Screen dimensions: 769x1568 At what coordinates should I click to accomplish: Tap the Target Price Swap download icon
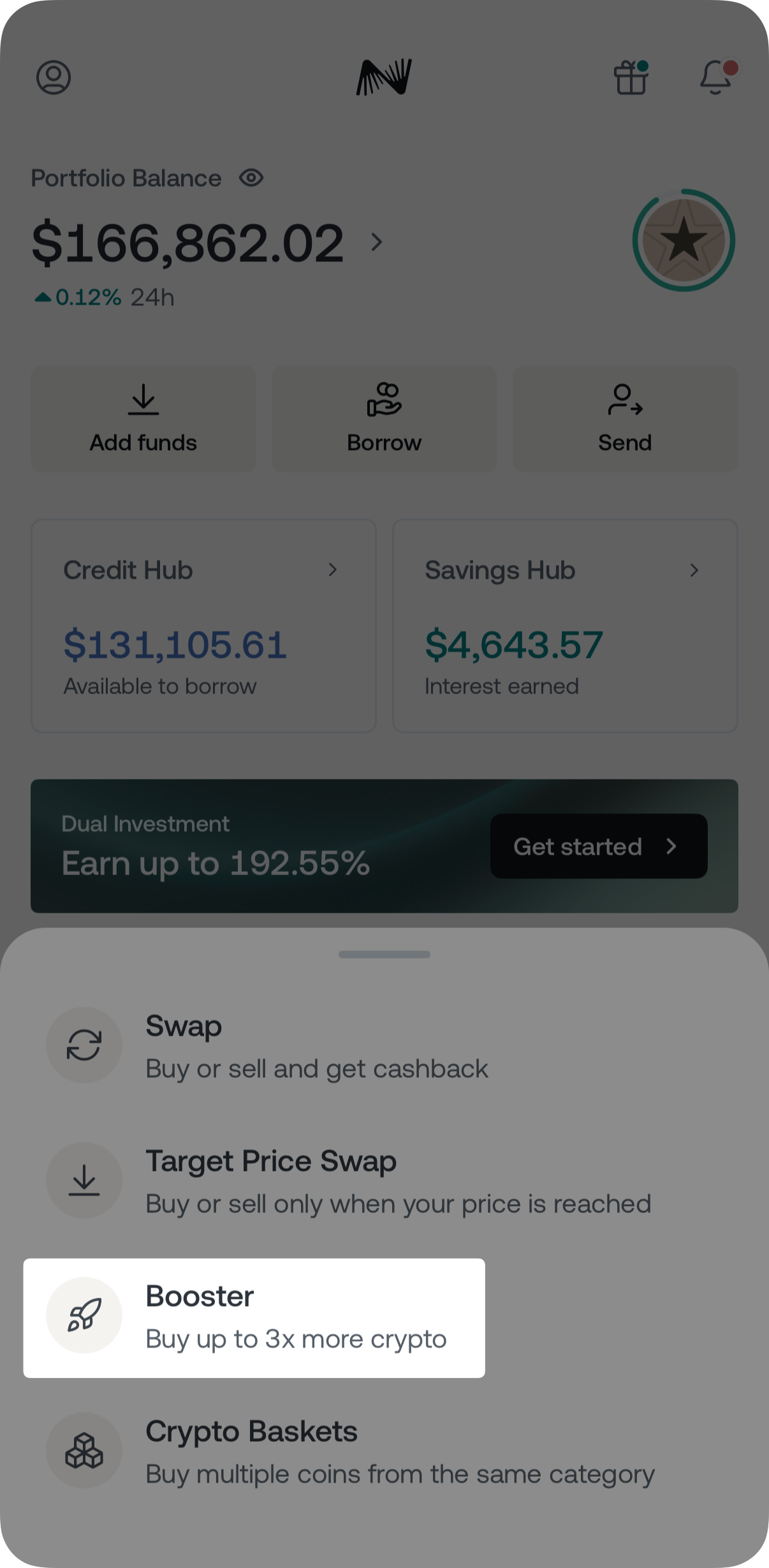coord(84,1180)
